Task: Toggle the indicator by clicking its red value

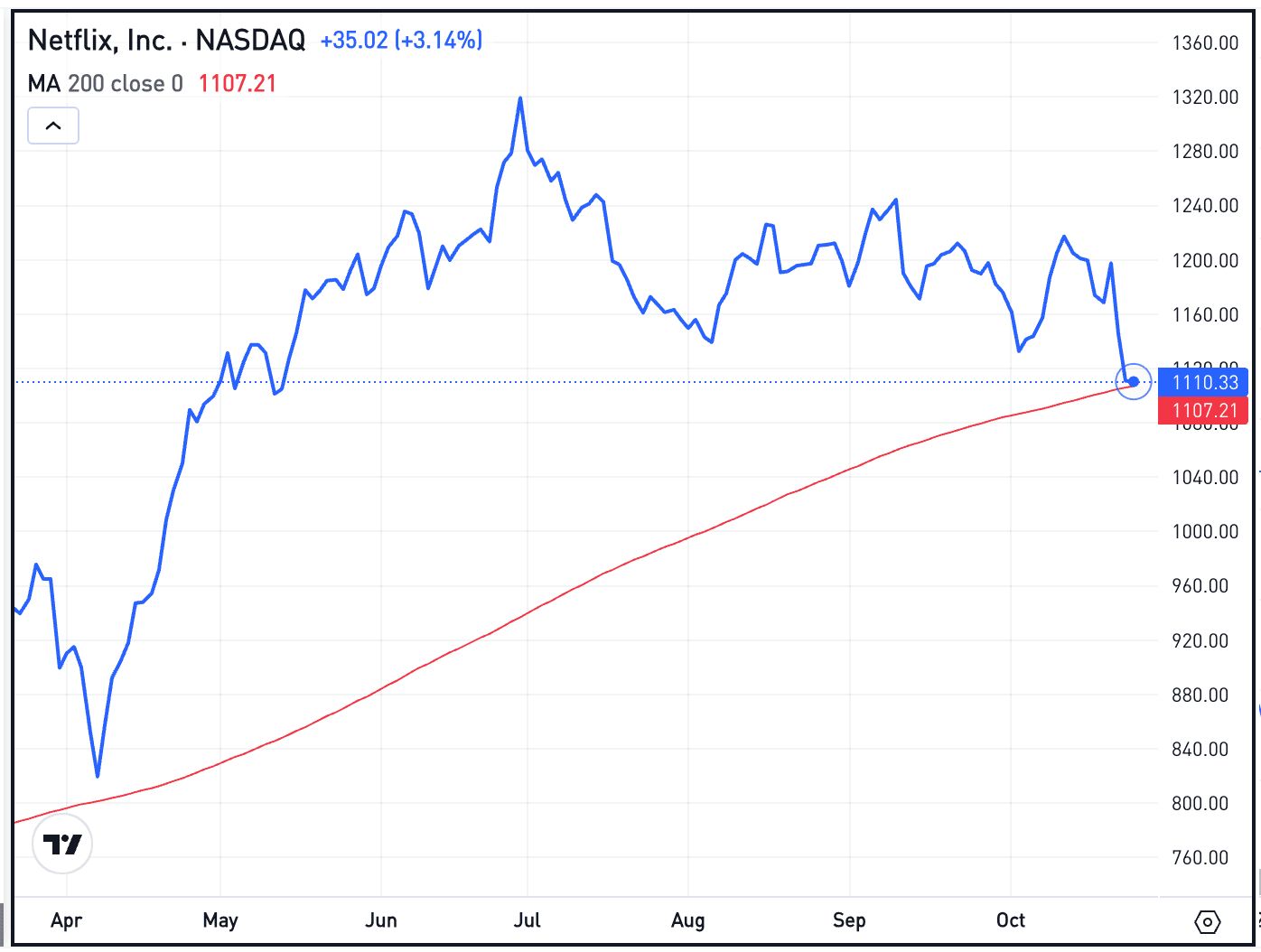Action: tap(237, 83)
